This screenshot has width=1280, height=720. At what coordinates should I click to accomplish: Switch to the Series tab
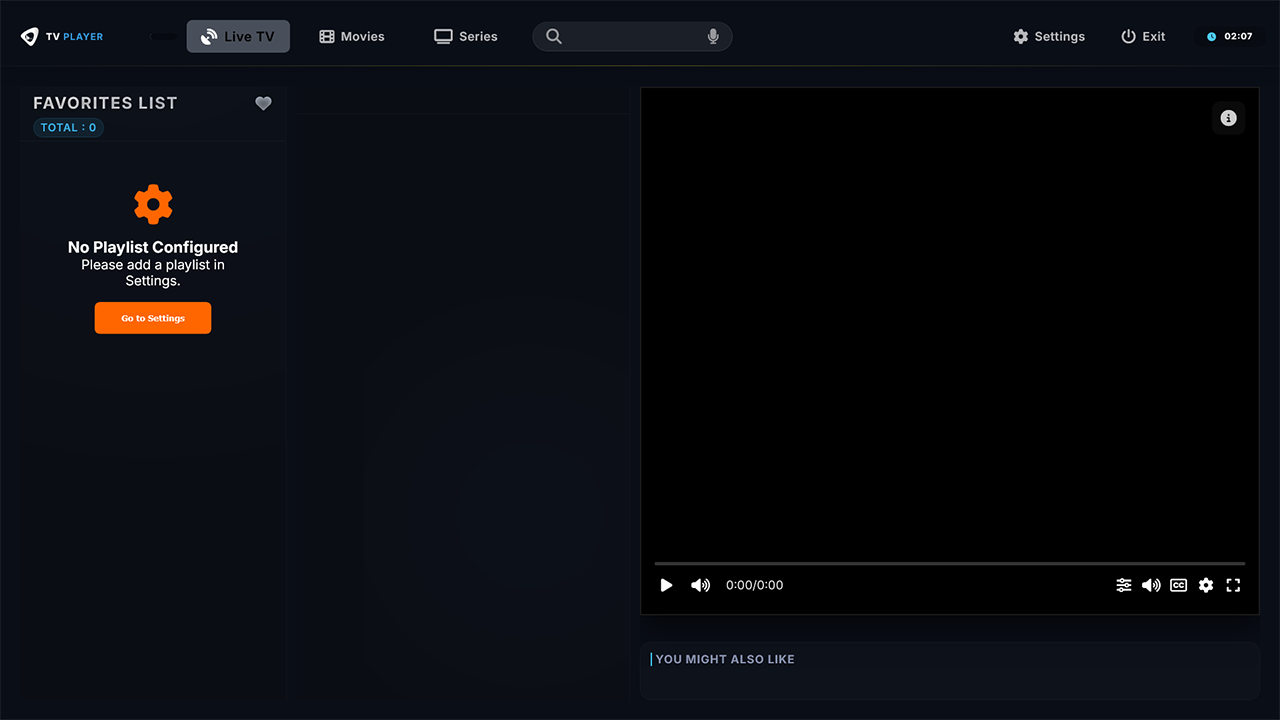(465, 36)
